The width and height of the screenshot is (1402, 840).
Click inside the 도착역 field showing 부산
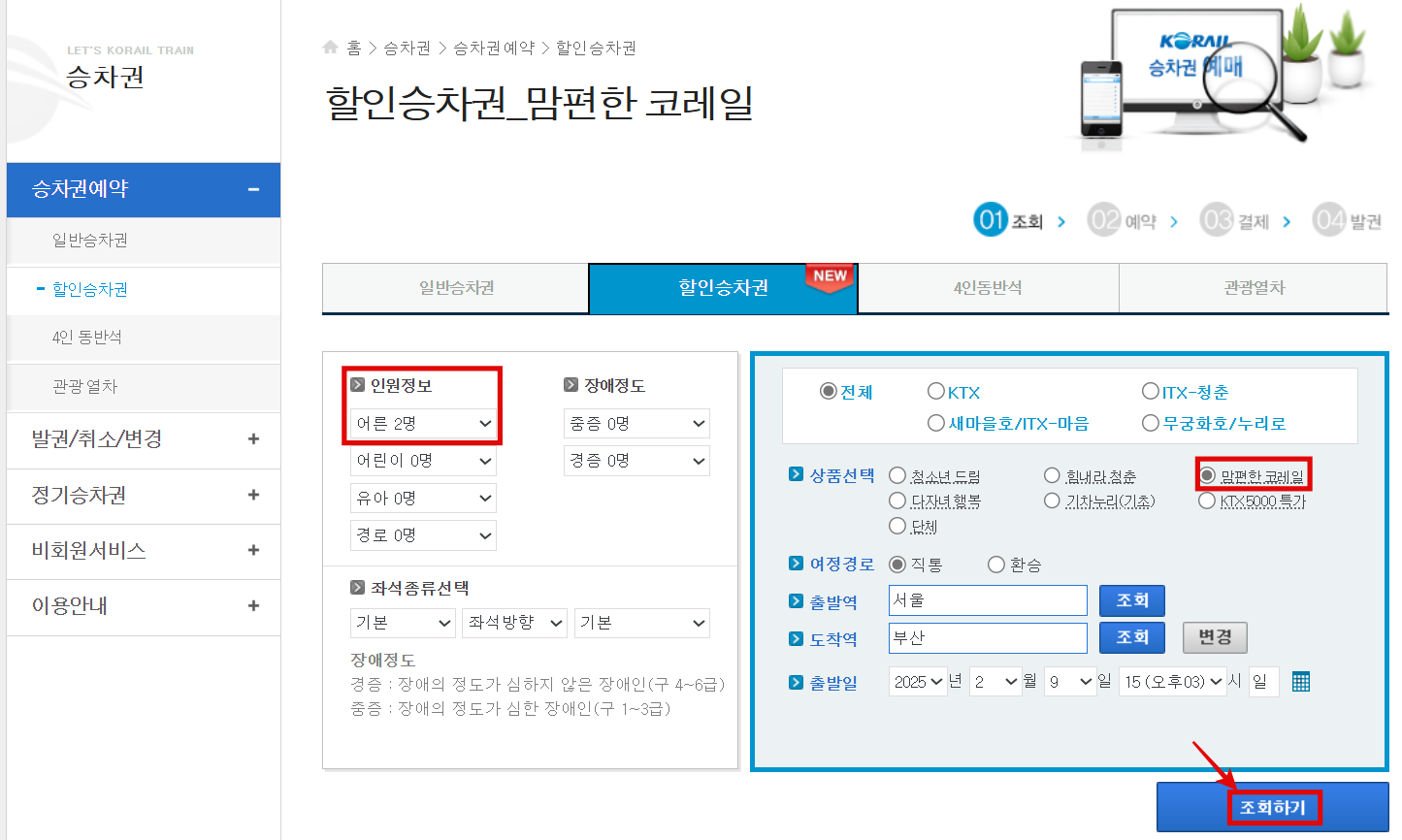click(987, 637)
